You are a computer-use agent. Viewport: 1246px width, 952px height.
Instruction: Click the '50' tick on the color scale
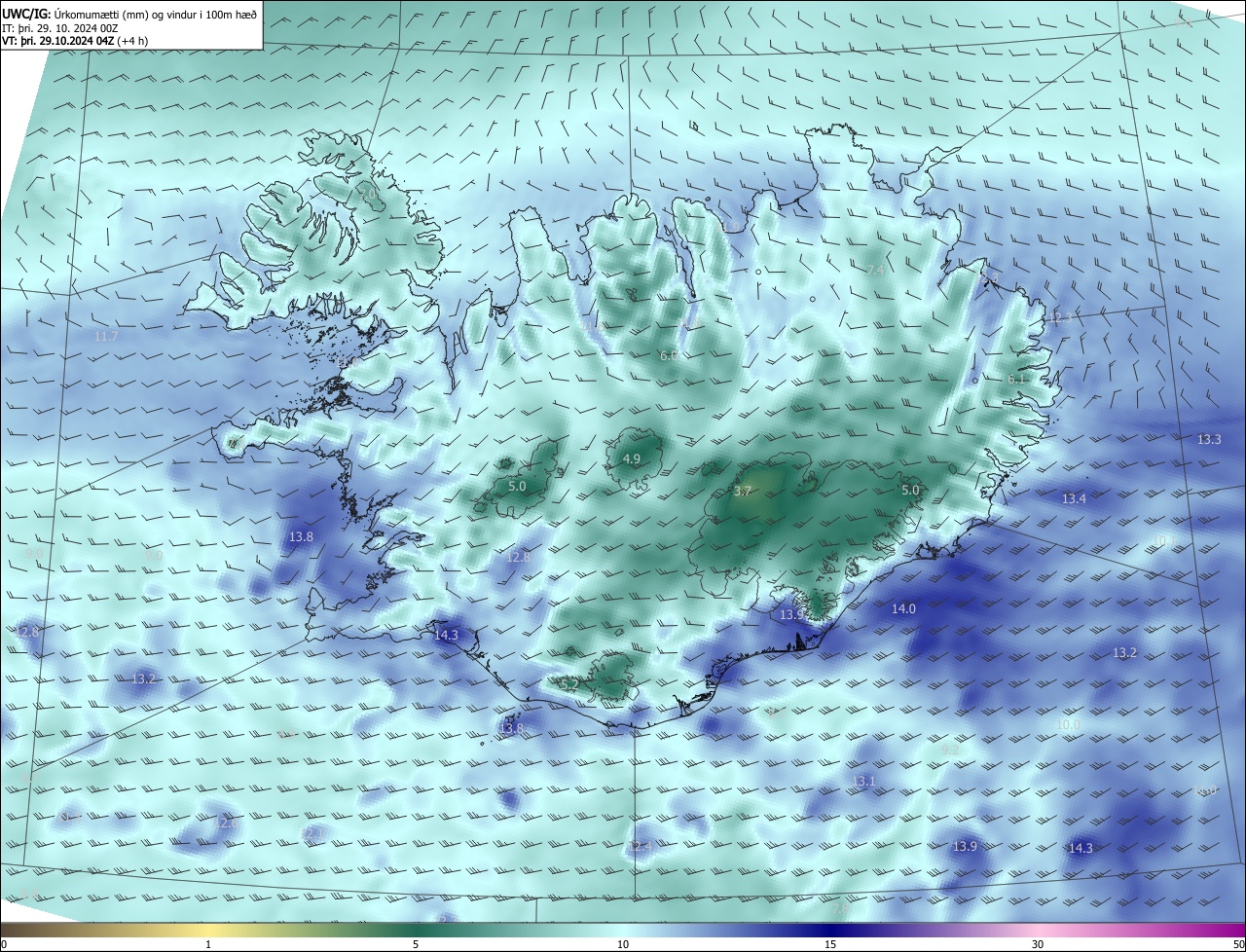click(1238, 944)
